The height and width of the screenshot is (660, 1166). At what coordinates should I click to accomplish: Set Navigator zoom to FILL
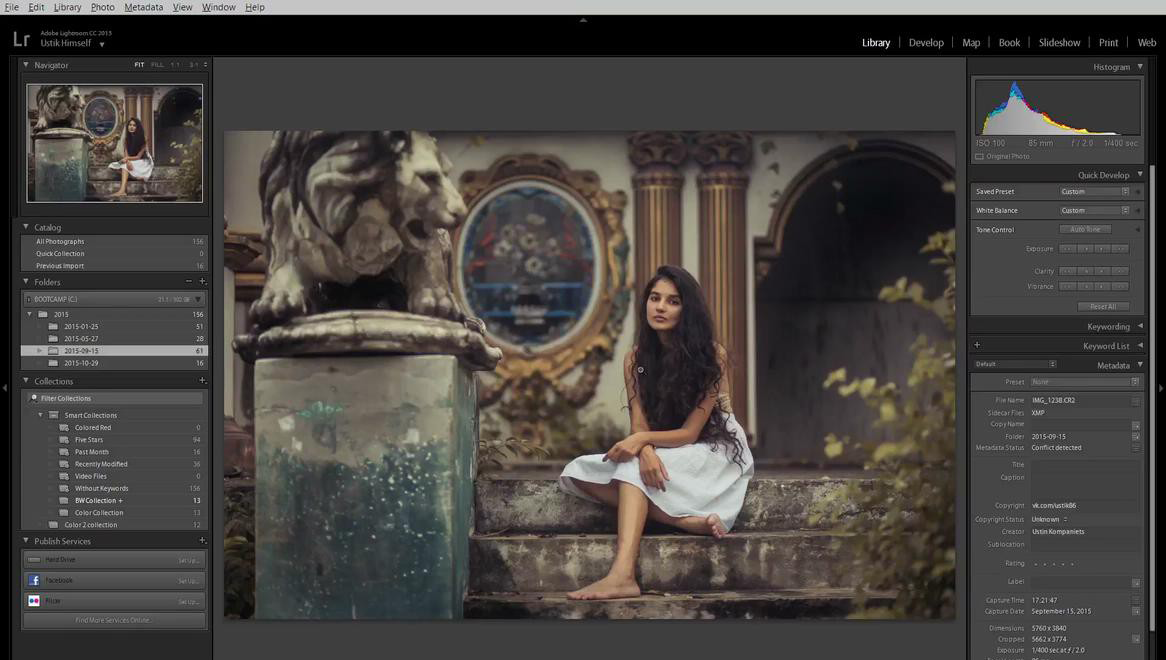tap(157, 65)
